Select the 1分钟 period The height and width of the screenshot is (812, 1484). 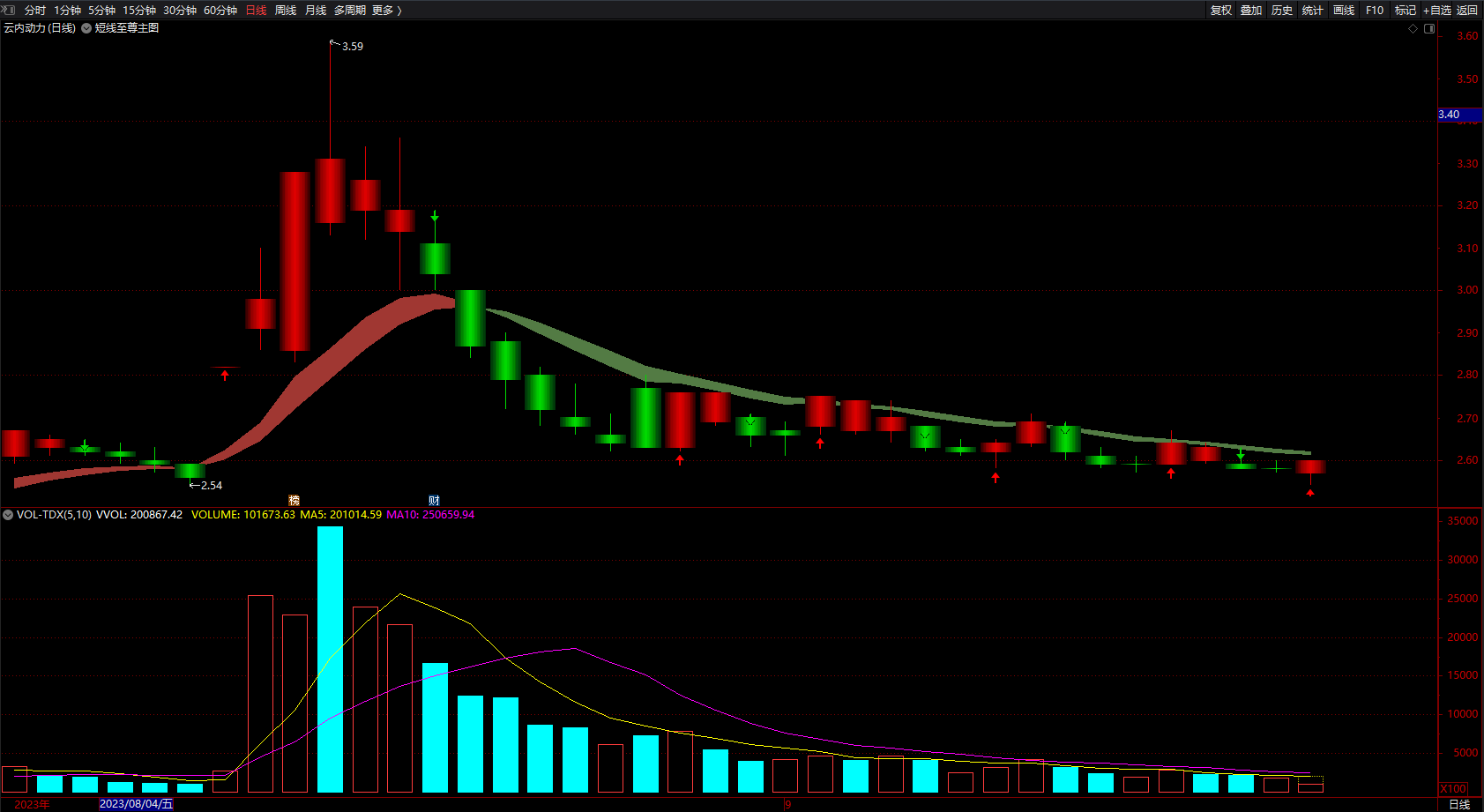[67, 11]
